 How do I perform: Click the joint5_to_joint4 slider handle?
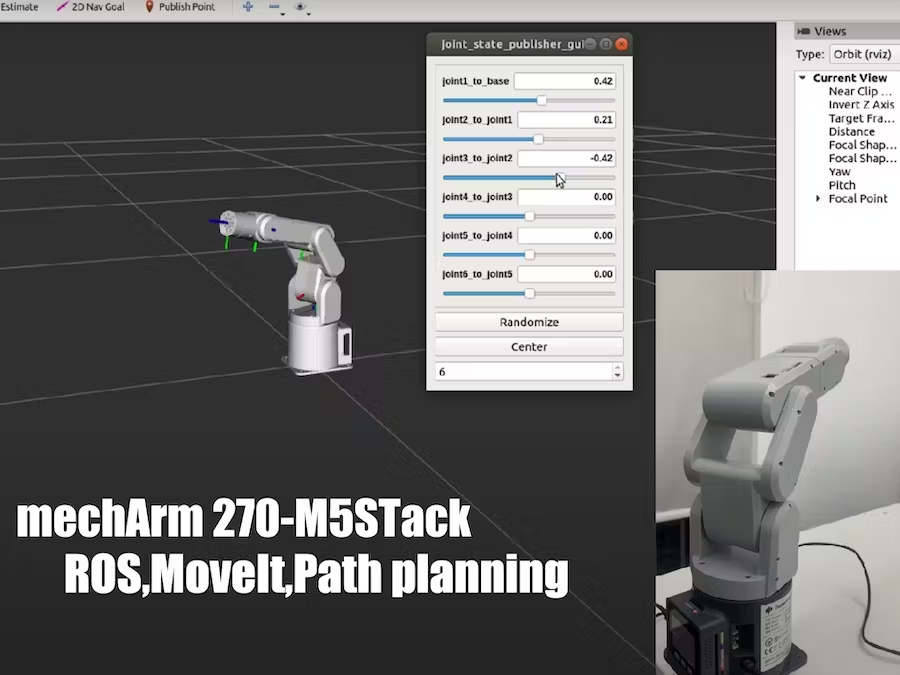tap(529, 255)
